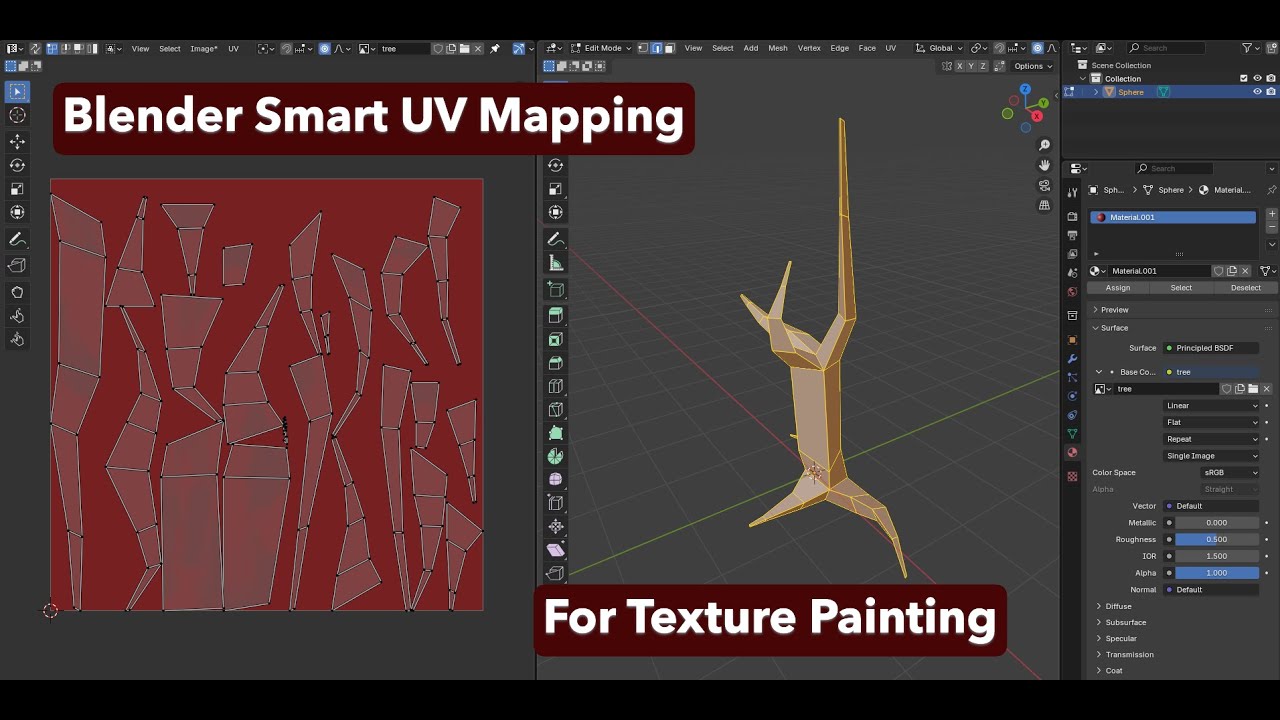Select the UV editor Annotate tool
The image size is (1280, 720).
[x=17, y=240]
